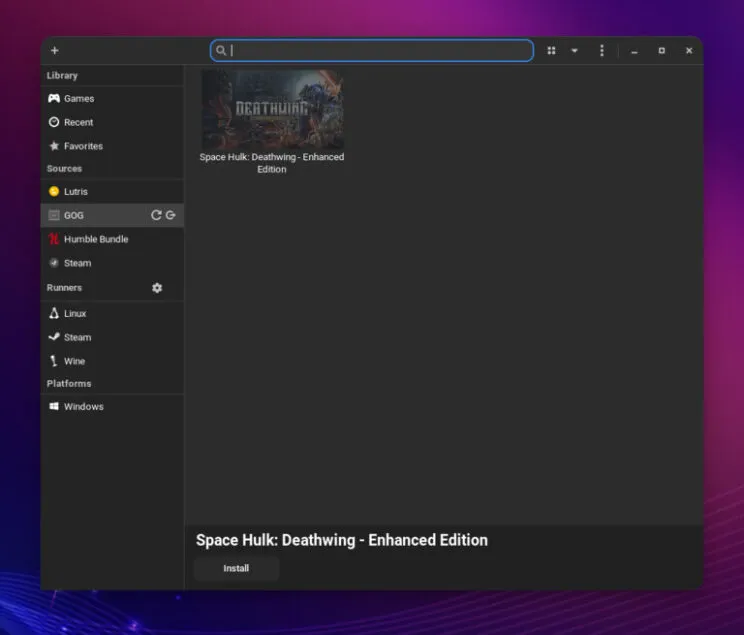Screen dimensions: 744x635
Task: Close the Lutris window
Action: pos(689,50)
